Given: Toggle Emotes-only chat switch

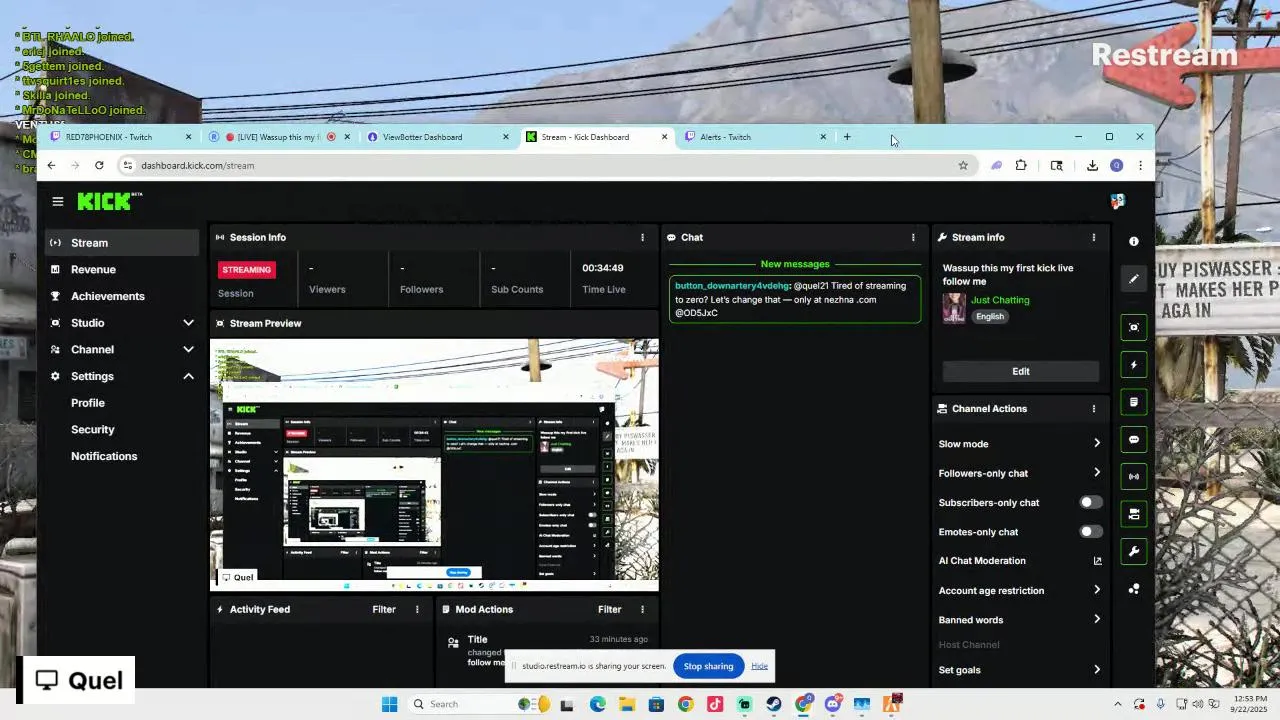Looking at the screenshot, I should pos(1091,531).
